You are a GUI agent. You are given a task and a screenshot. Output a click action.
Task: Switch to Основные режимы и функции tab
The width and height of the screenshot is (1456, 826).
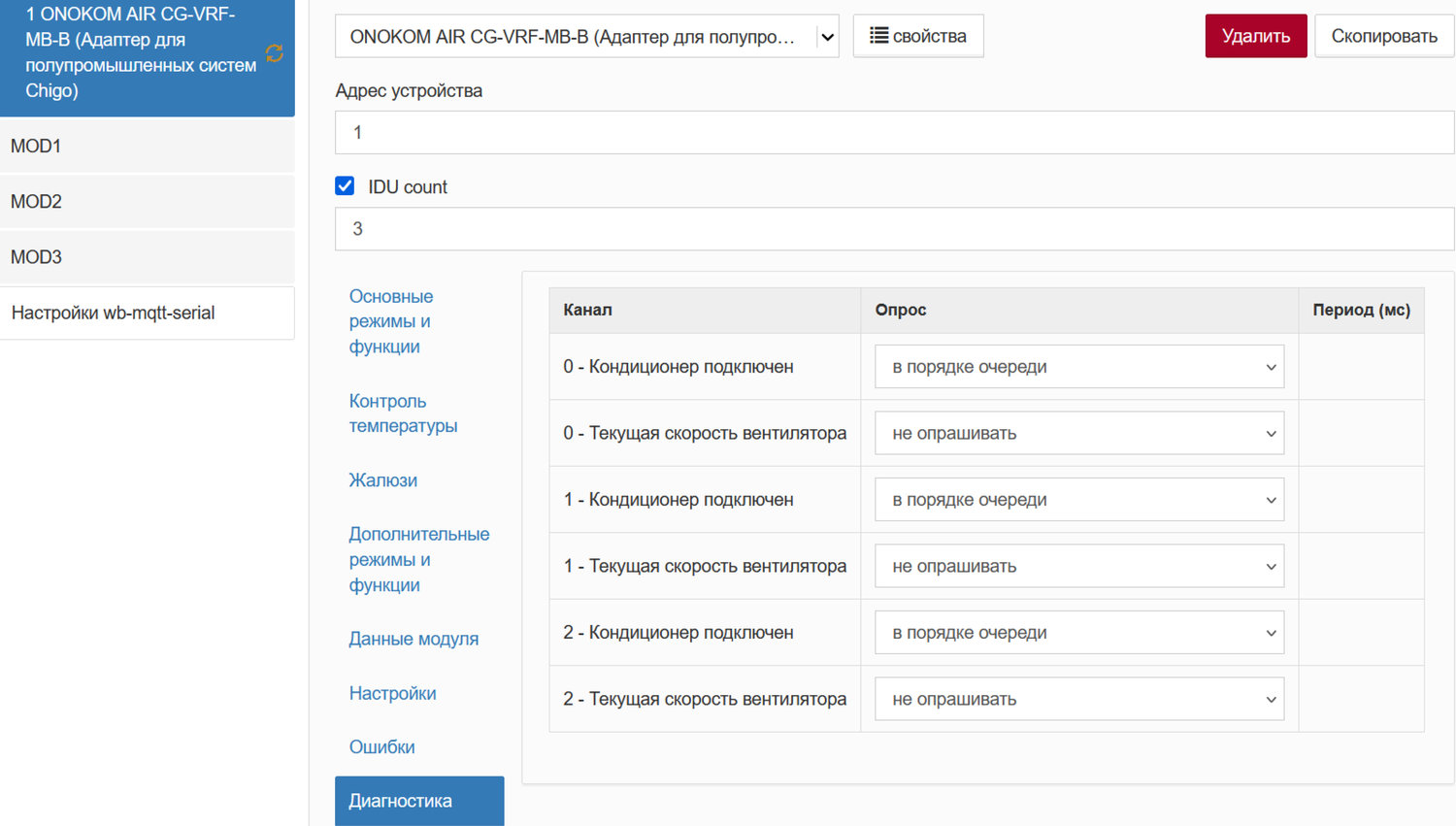click(x=391, y=321)
